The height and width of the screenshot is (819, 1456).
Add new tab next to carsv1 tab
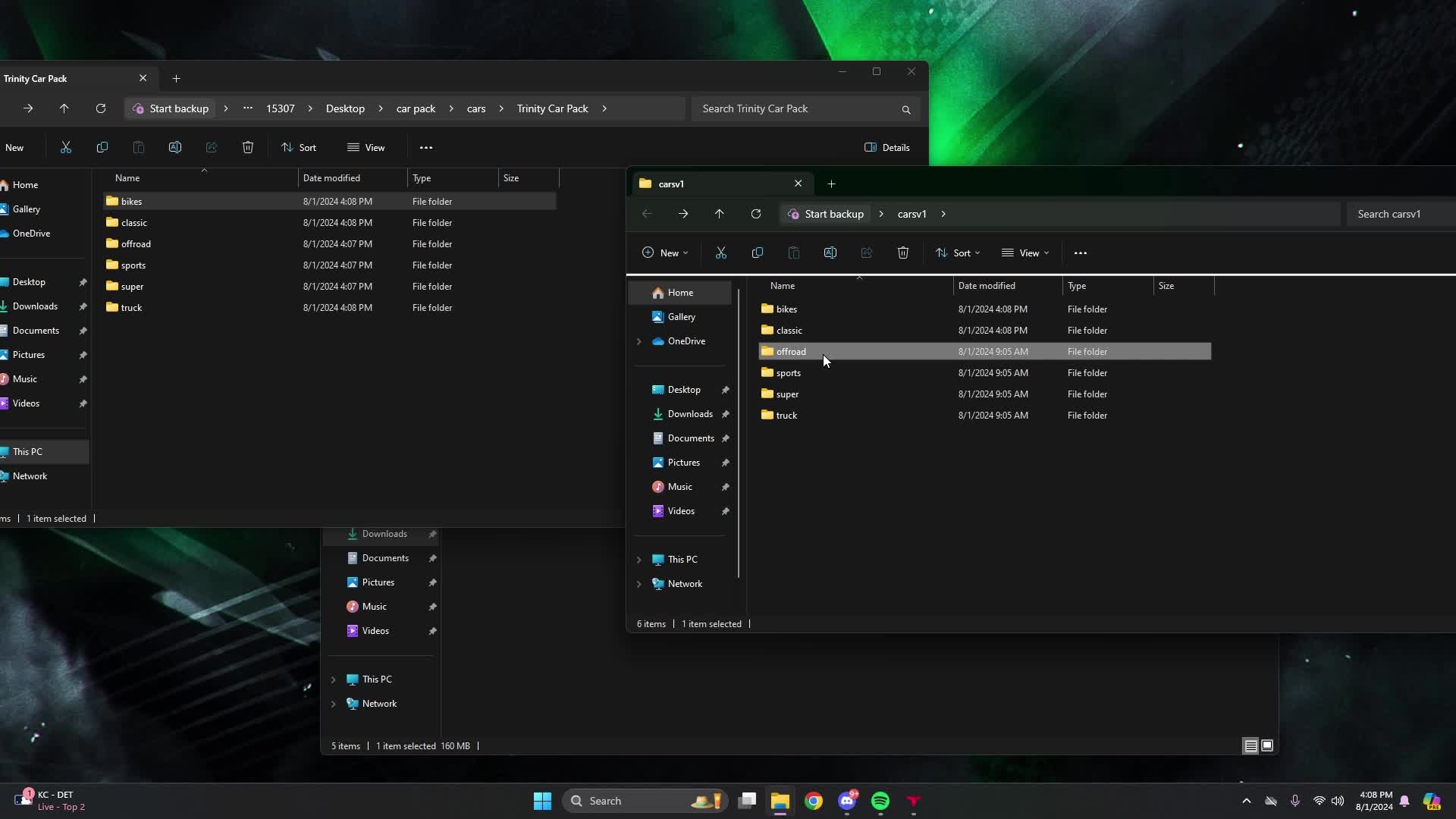tap(831, 184)
